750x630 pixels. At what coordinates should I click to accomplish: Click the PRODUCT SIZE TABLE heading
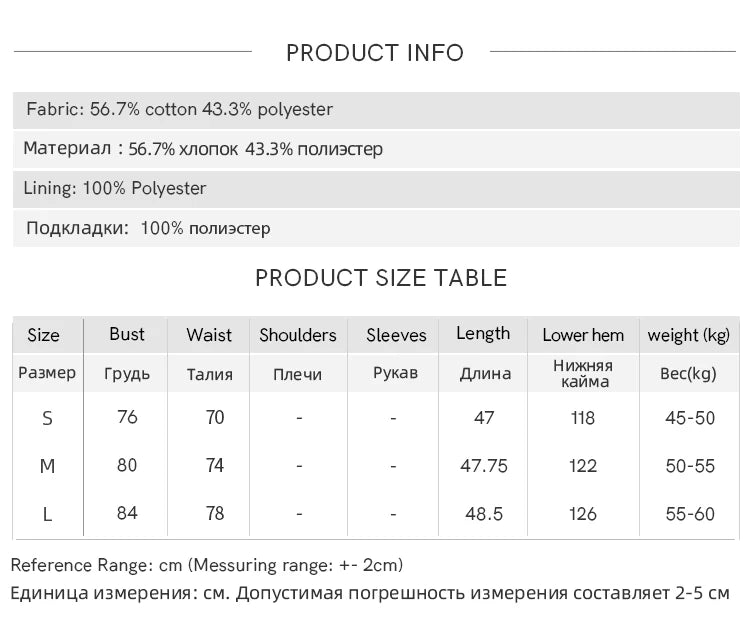tap(381, 278)
